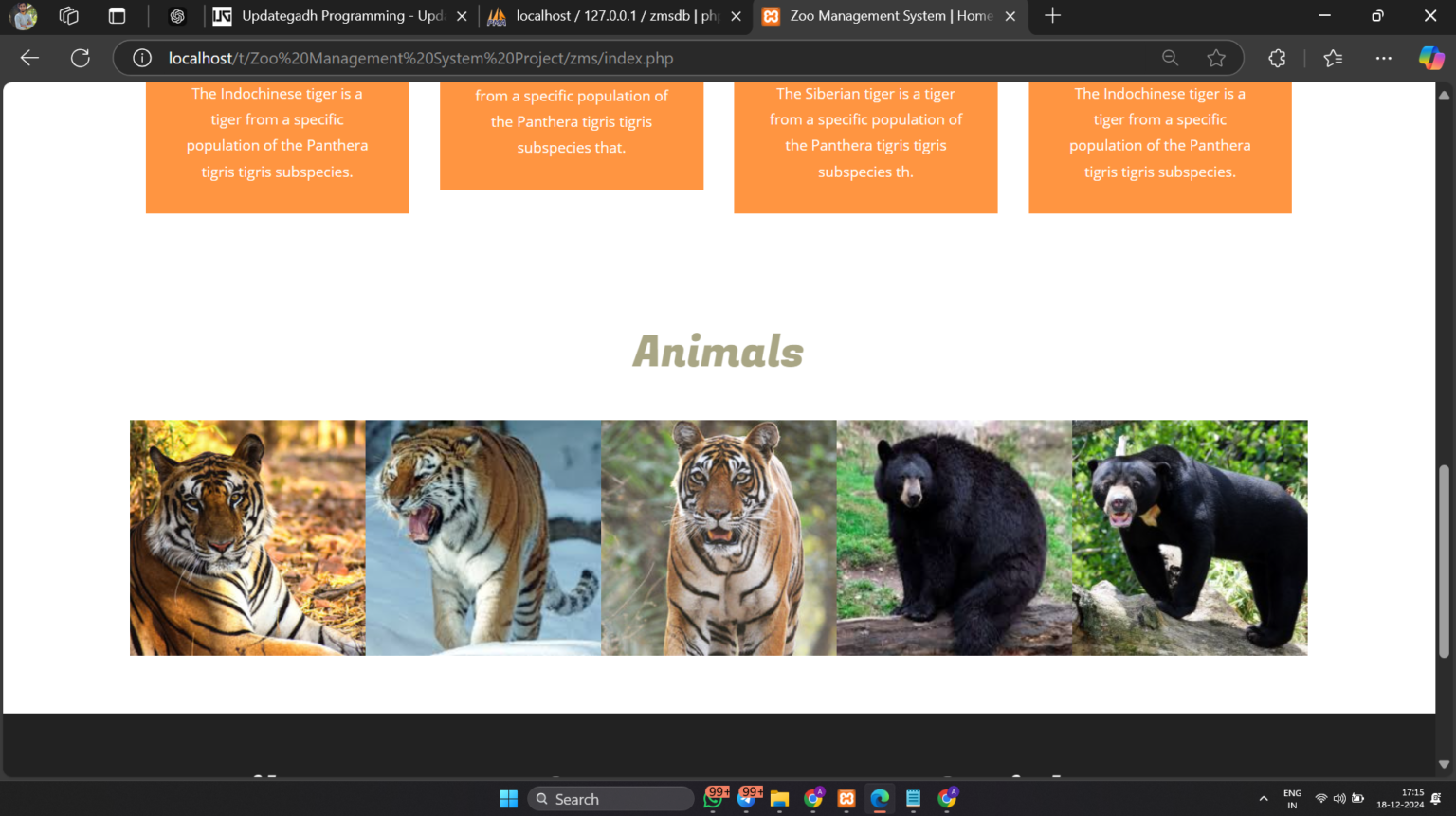Open Settings and more menu
This screenshot has width=1456, height=816.
pos(1383,58)
